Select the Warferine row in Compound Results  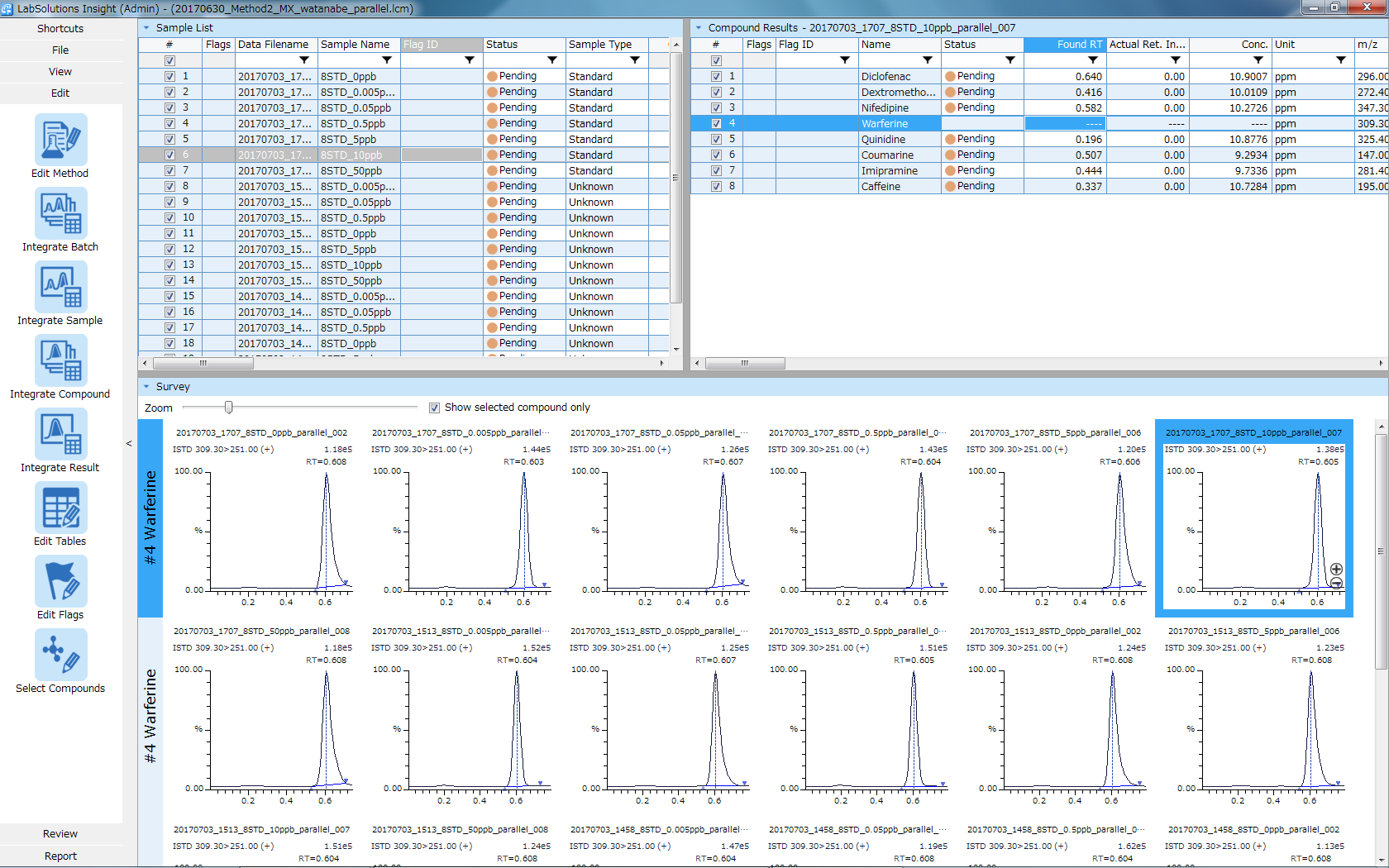coord(885,123)
